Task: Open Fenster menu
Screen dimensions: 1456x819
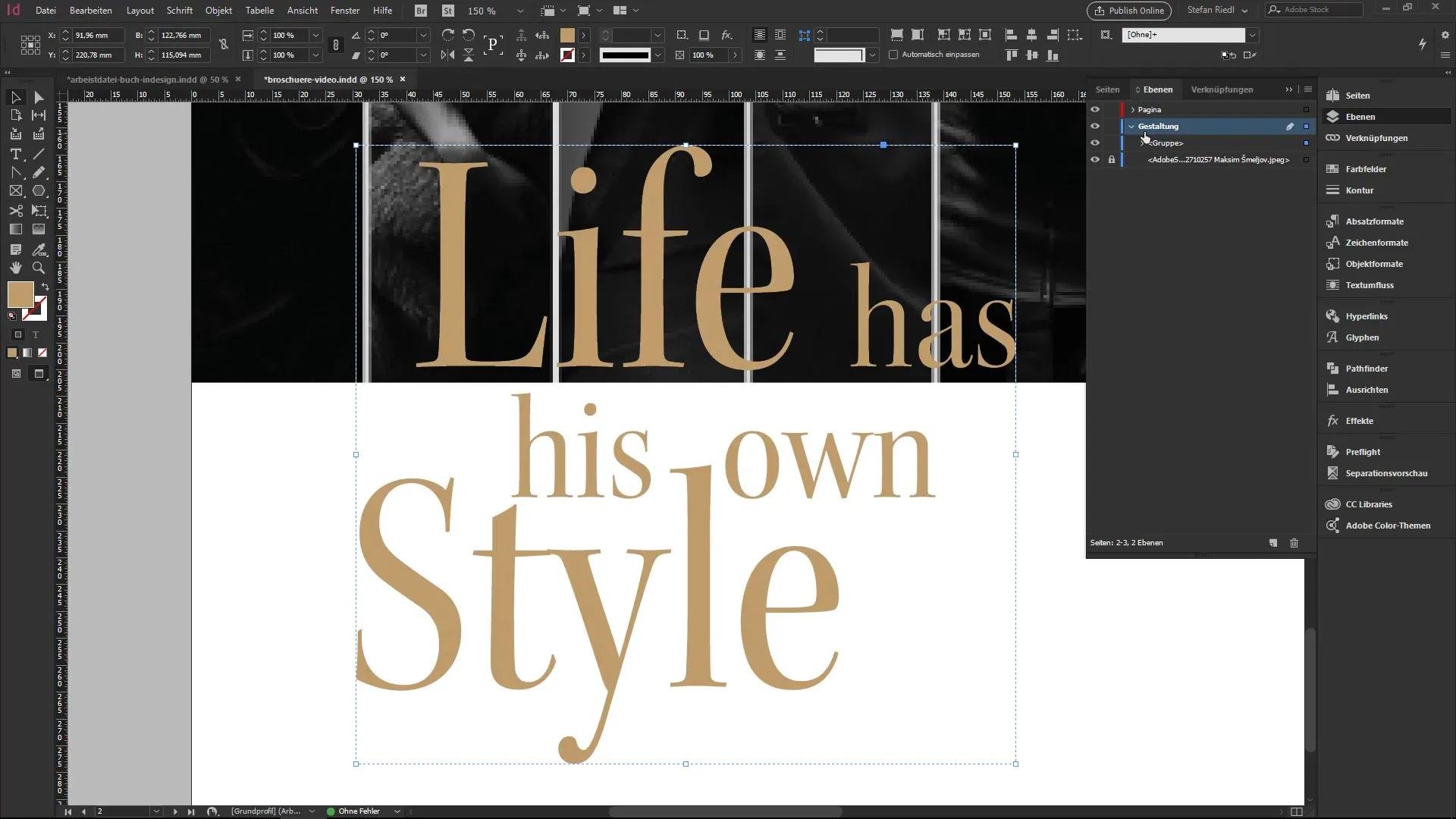Action: coord(345,11)
